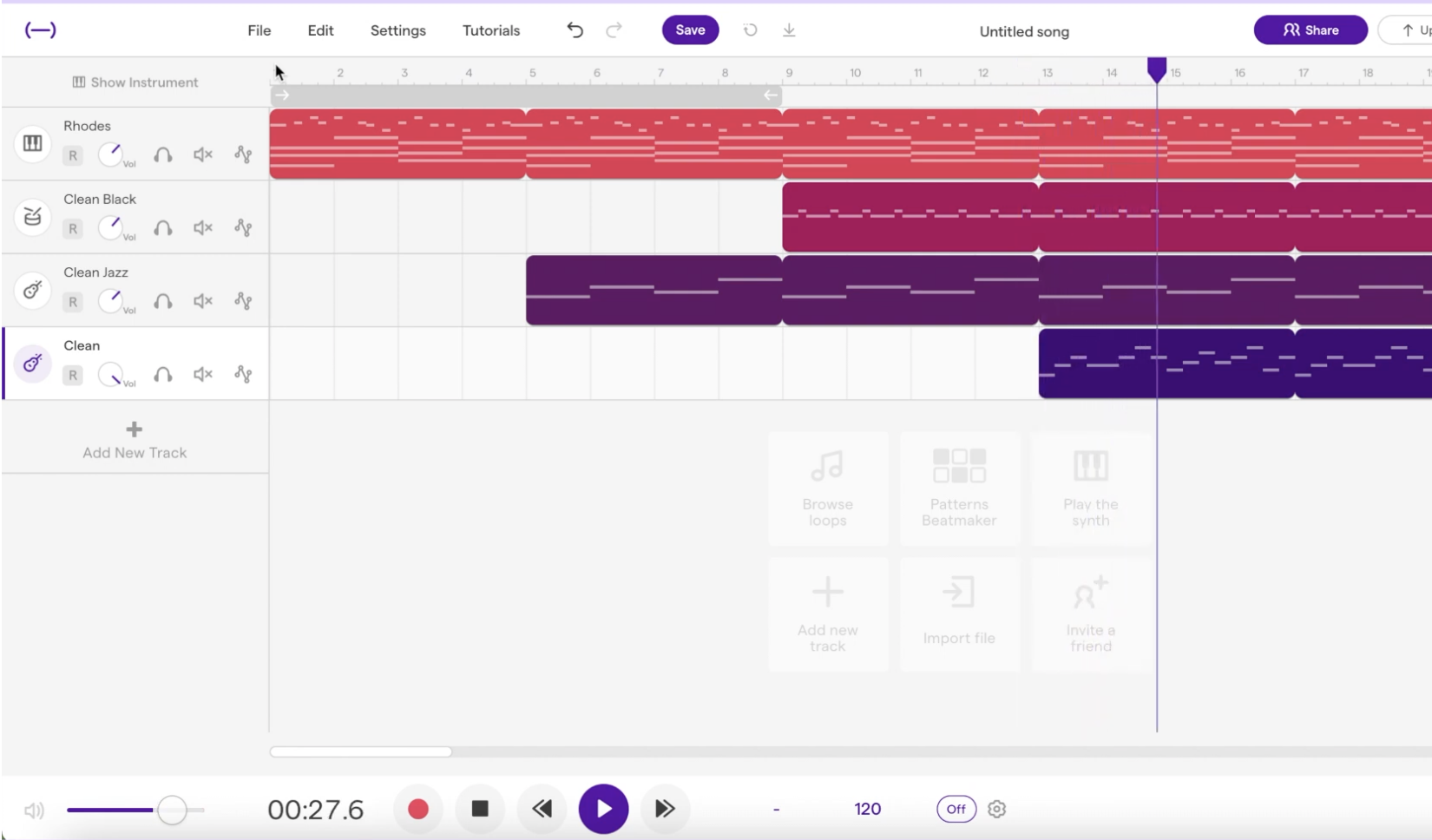Image resolution: width=1432 pixels, height=840 pixels.
Task: Solo the Rhodes track with headphones icon
Action: (162, 155)
